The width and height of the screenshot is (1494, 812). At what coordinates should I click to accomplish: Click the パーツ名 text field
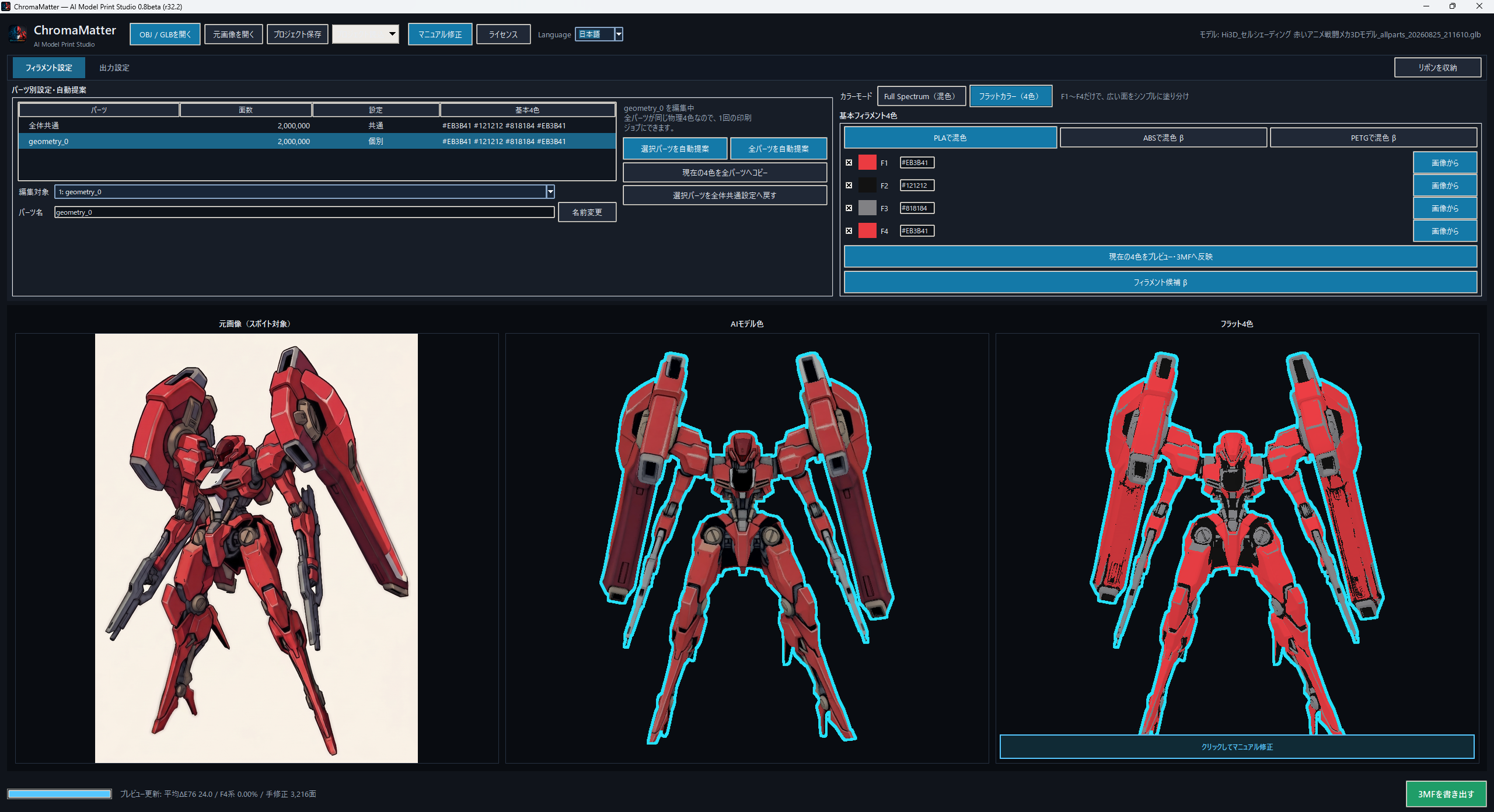(x=304, y=212)
